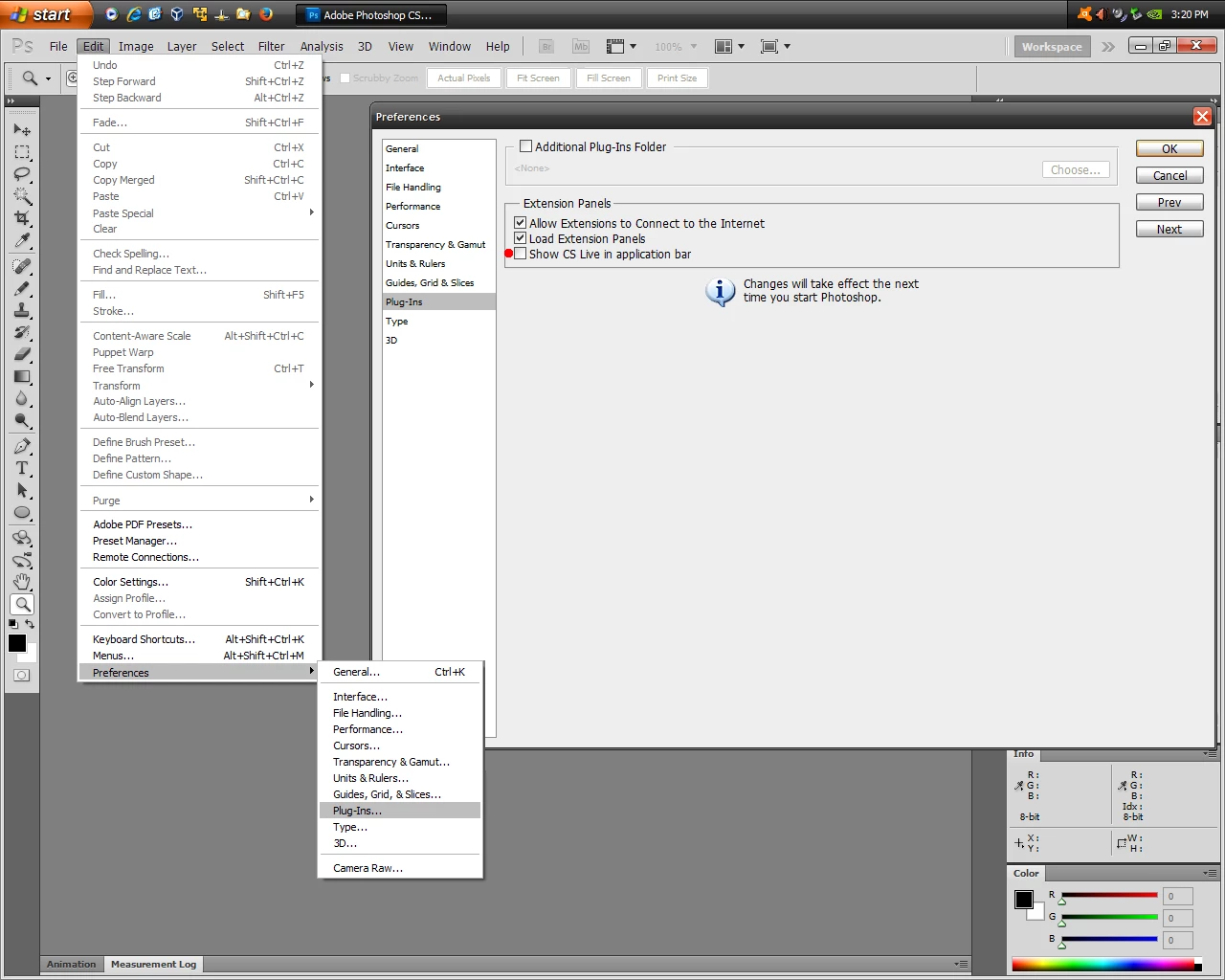Select the Eyedropper tool
Image resolution: width=1225 pixels, height=980 pixels.
tap(22, 240)
